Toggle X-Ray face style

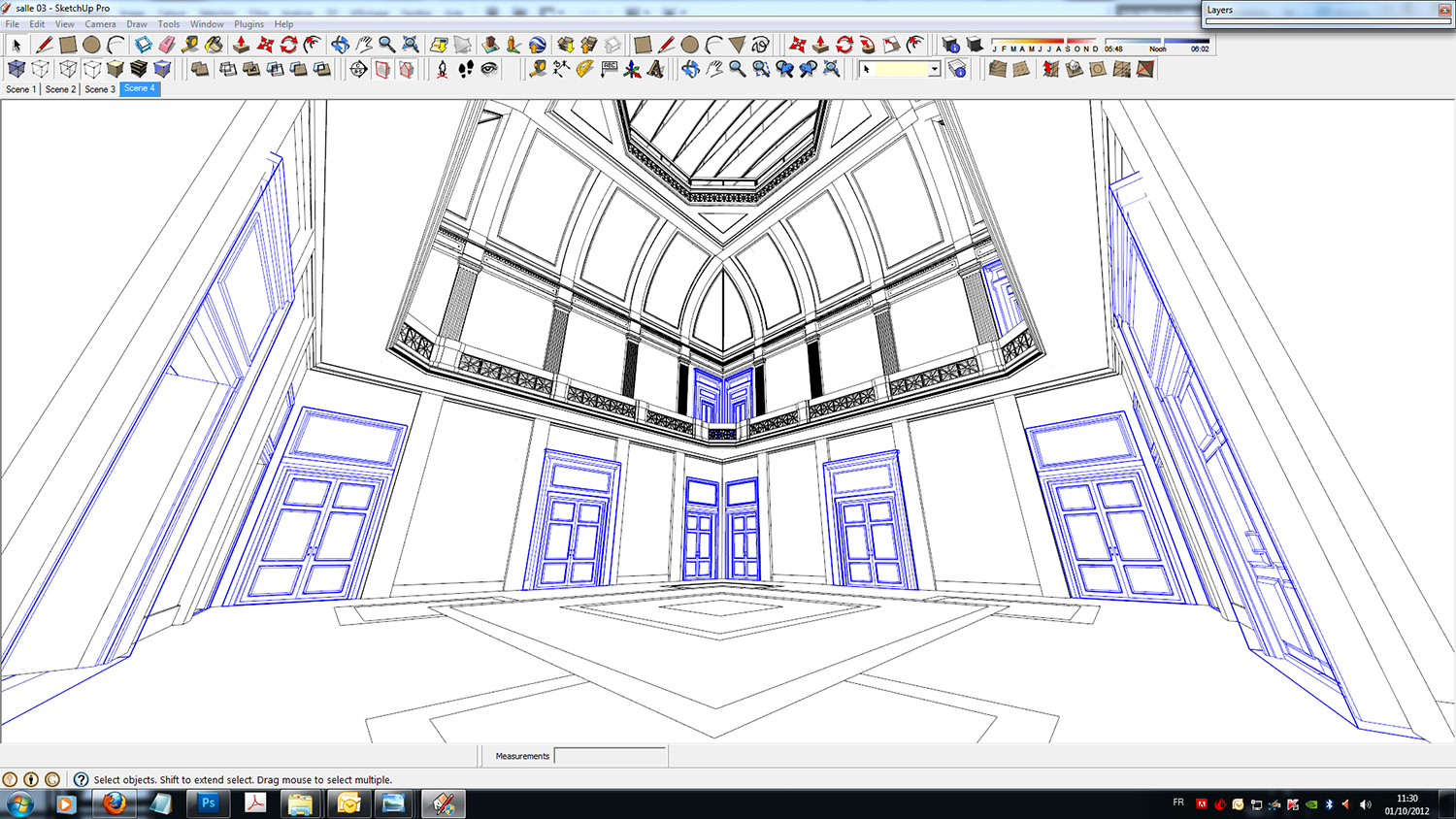click(x=17, y=69)
